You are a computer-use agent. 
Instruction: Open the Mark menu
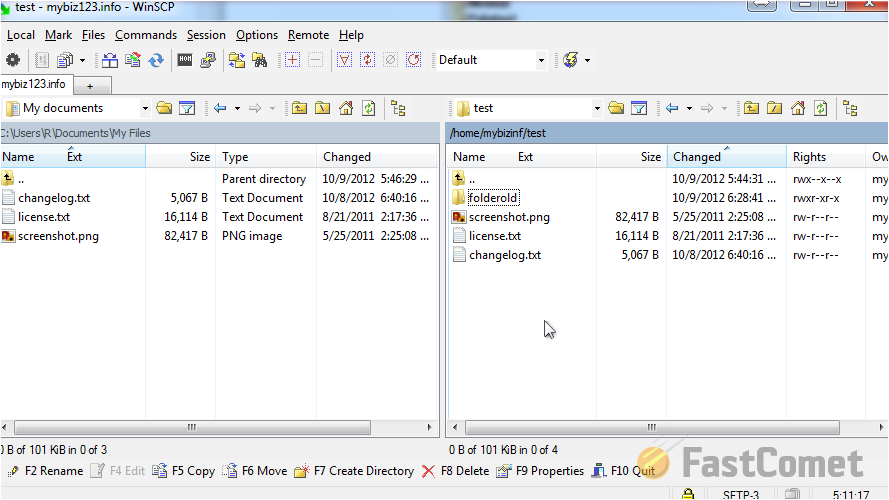58,35
